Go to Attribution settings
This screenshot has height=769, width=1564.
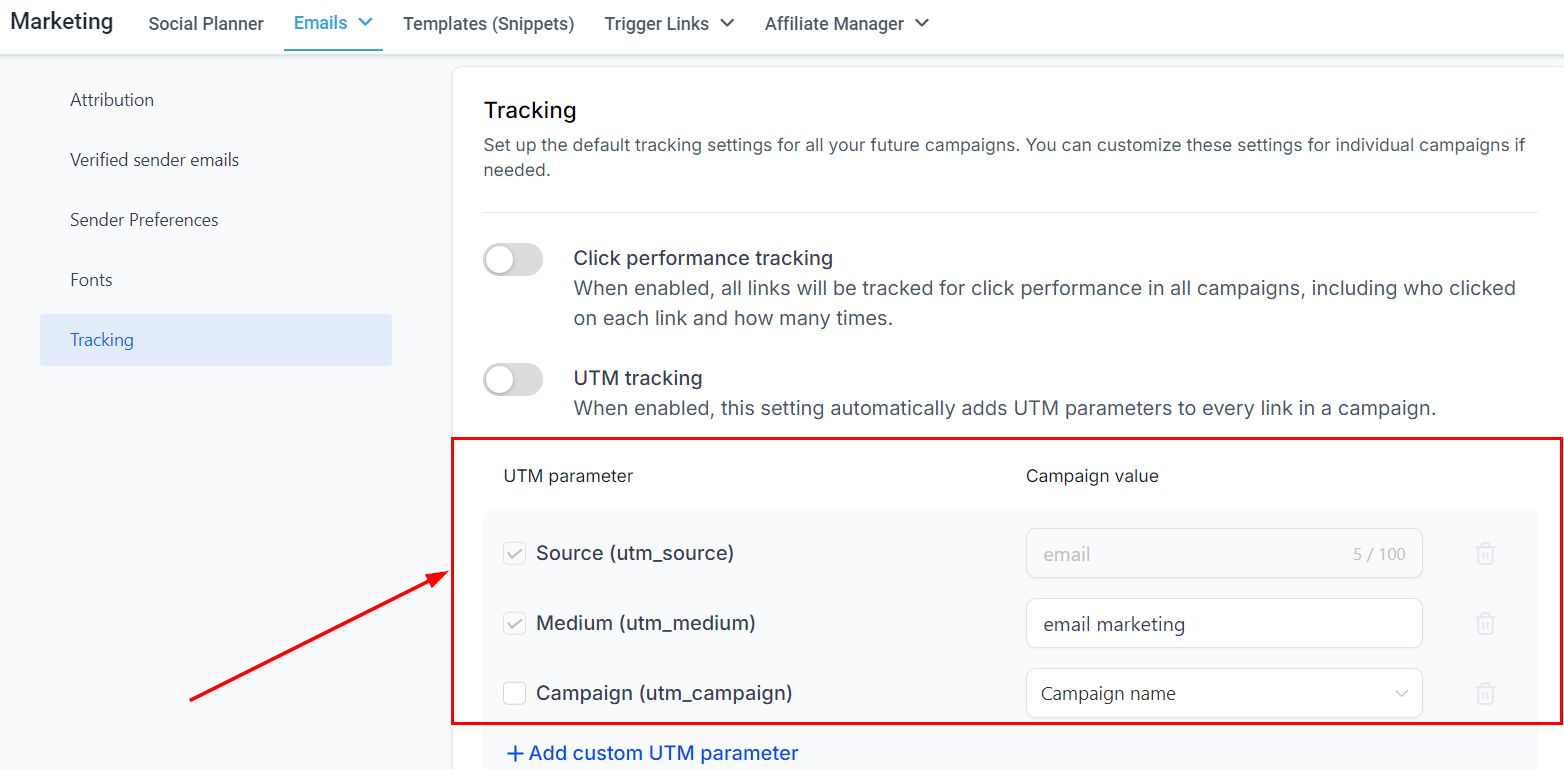(x=112, y=100)
